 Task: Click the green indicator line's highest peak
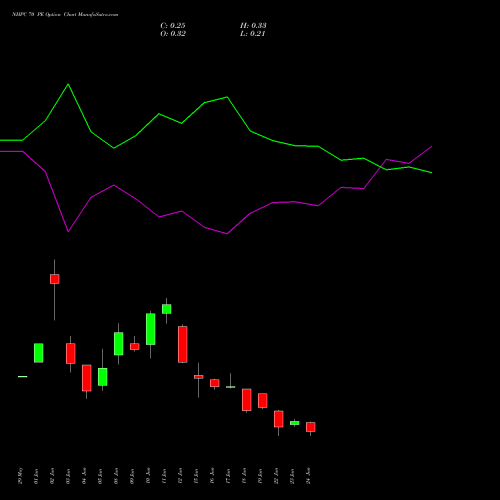tap(68, 84)
